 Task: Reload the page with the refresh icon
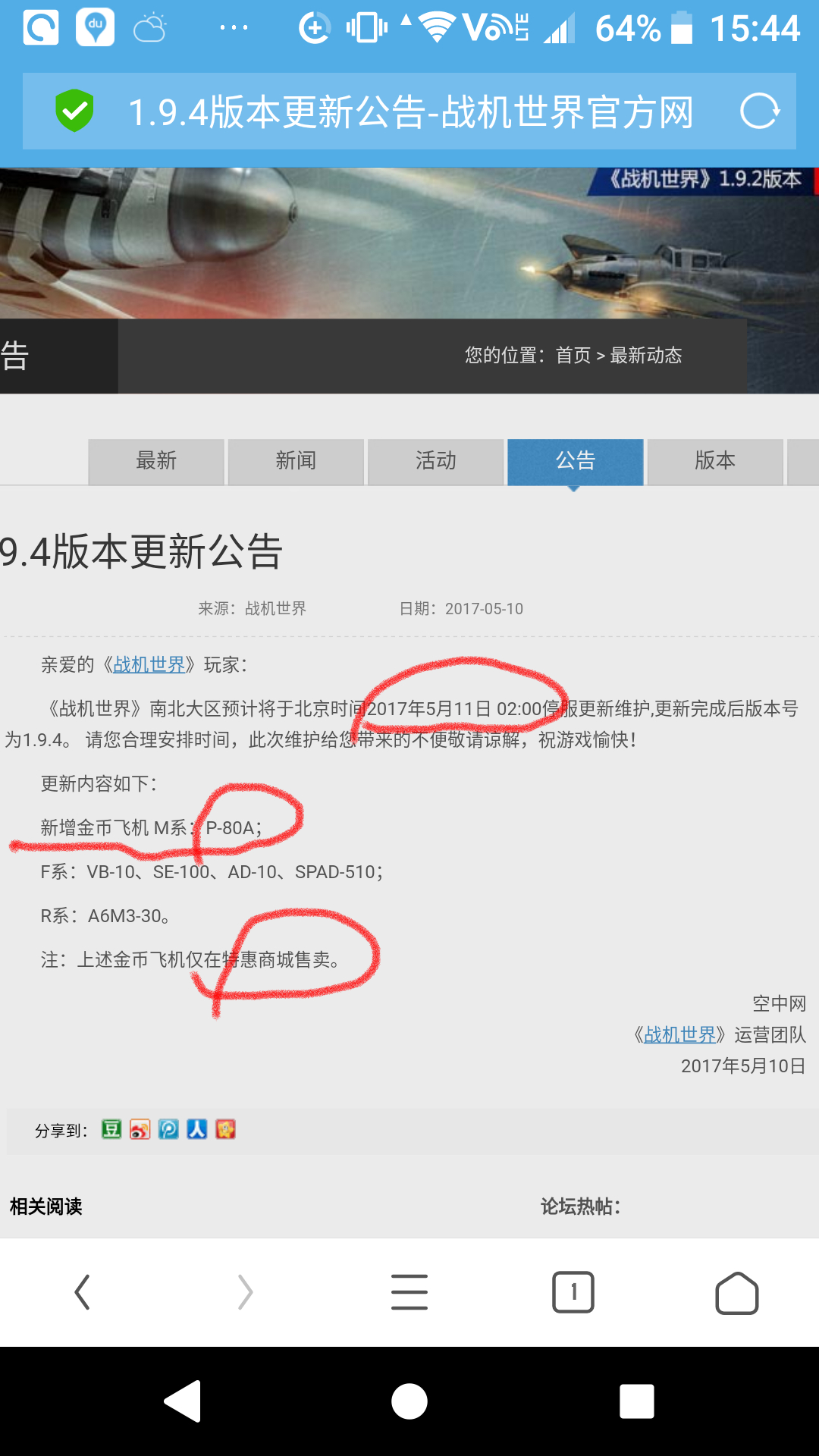click(x=760, y=111)
